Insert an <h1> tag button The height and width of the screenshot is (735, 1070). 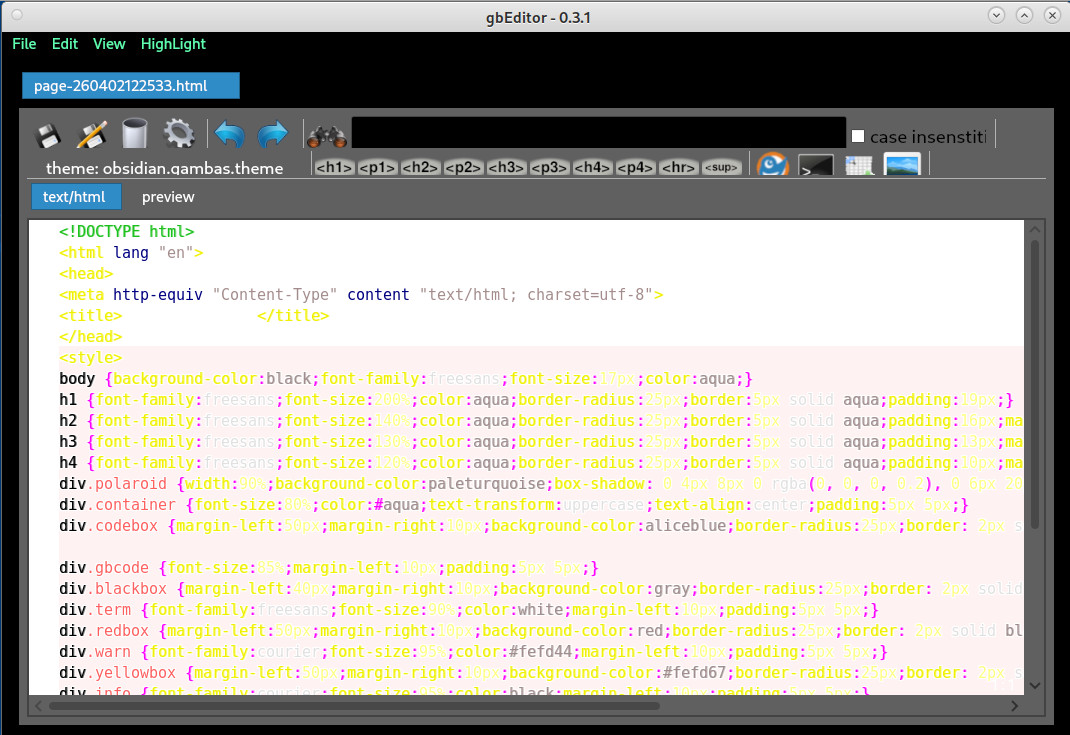pyautogui.click(x=334, y=168)
